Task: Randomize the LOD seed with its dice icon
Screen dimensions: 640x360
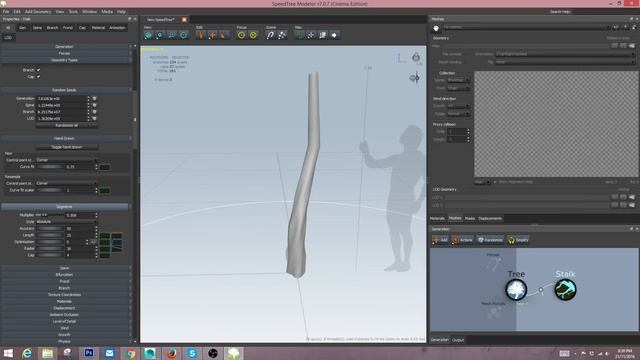Action: point(94,118)
